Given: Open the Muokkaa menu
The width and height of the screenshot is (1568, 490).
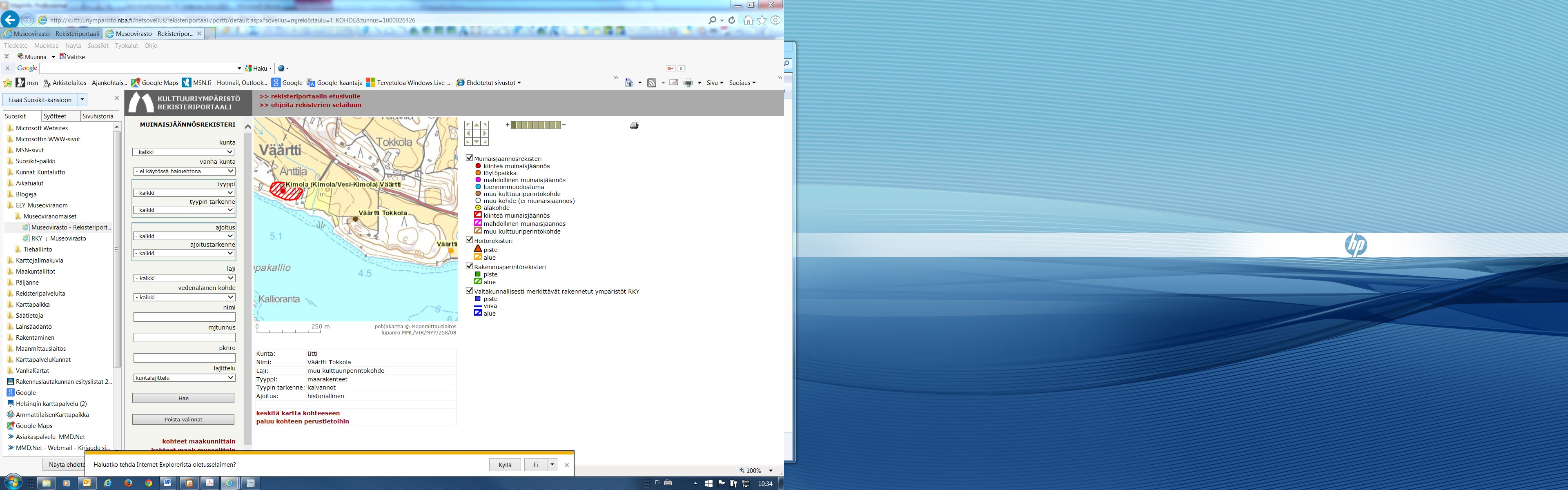Looking at the screenshot, I should pyautogui.click(x=46, y=46).
